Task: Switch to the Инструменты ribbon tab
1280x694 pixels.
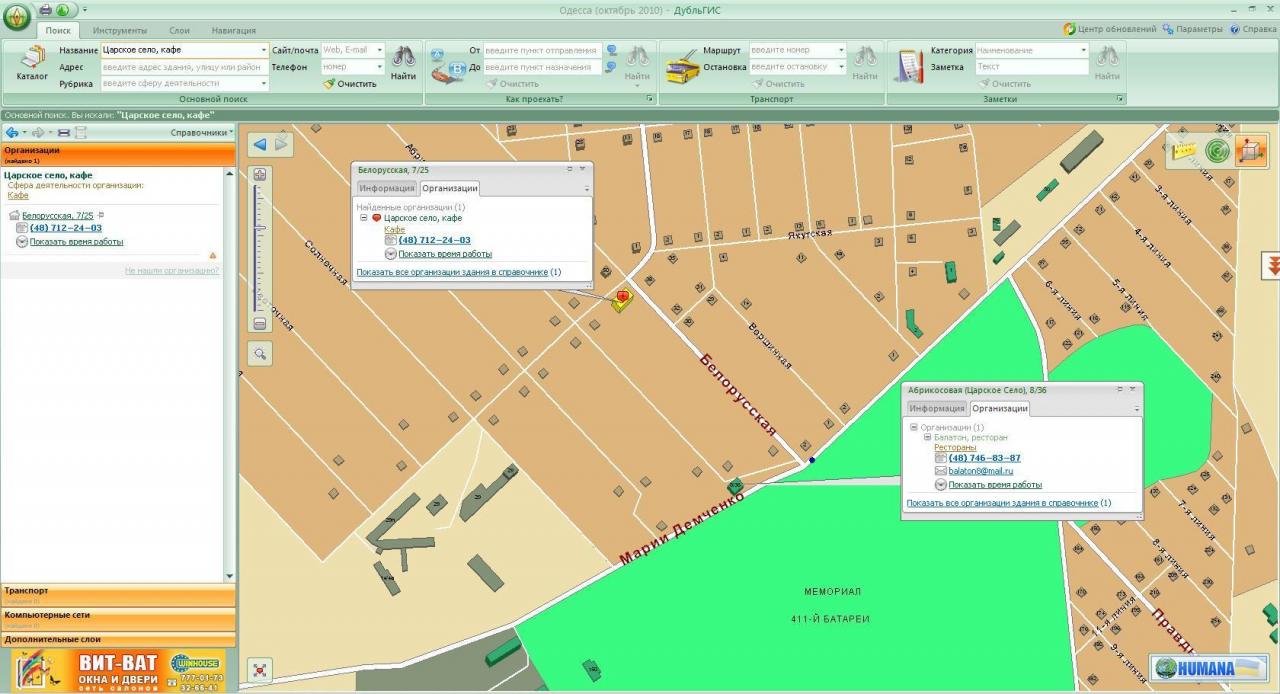Action: point(119,30)
